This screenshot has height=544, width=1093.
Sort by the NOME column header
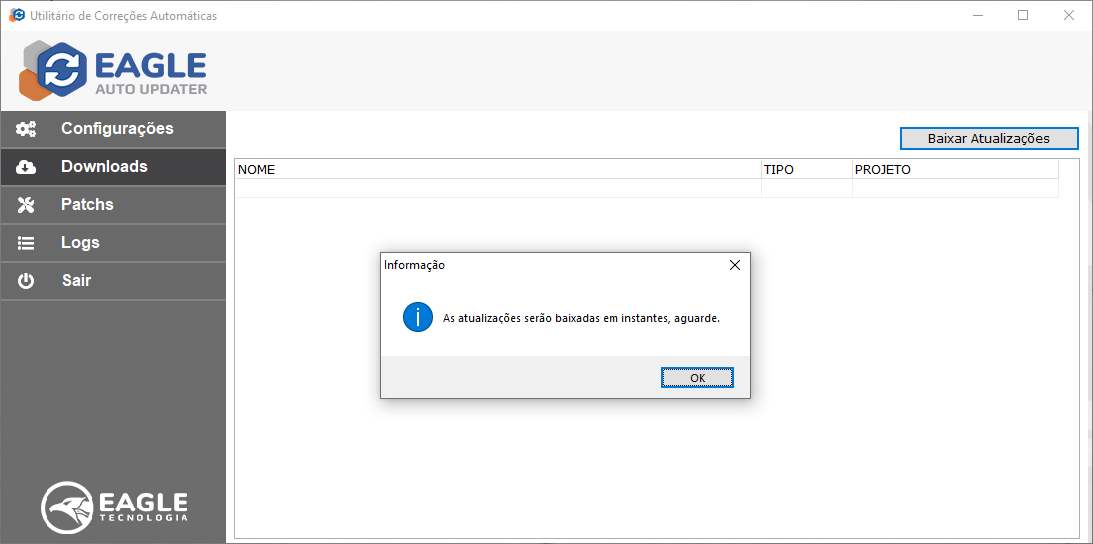498,169
